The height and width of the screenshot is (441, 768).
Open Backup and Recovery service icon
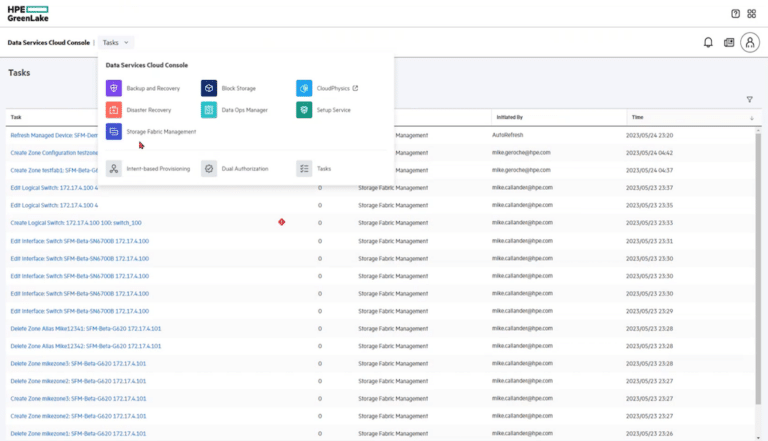coord(114,88)
